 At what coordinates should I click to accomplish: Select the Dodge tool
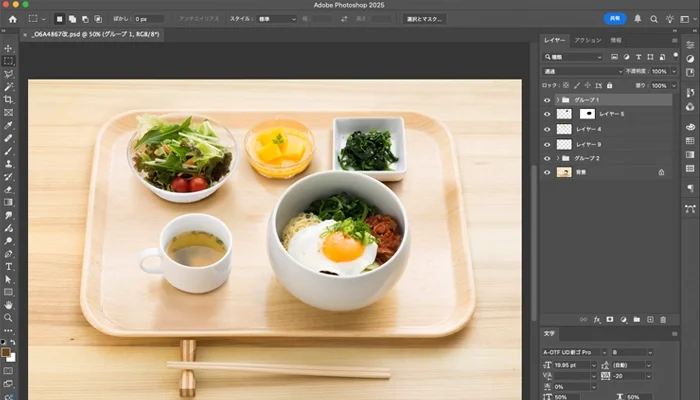click(8, 241)
